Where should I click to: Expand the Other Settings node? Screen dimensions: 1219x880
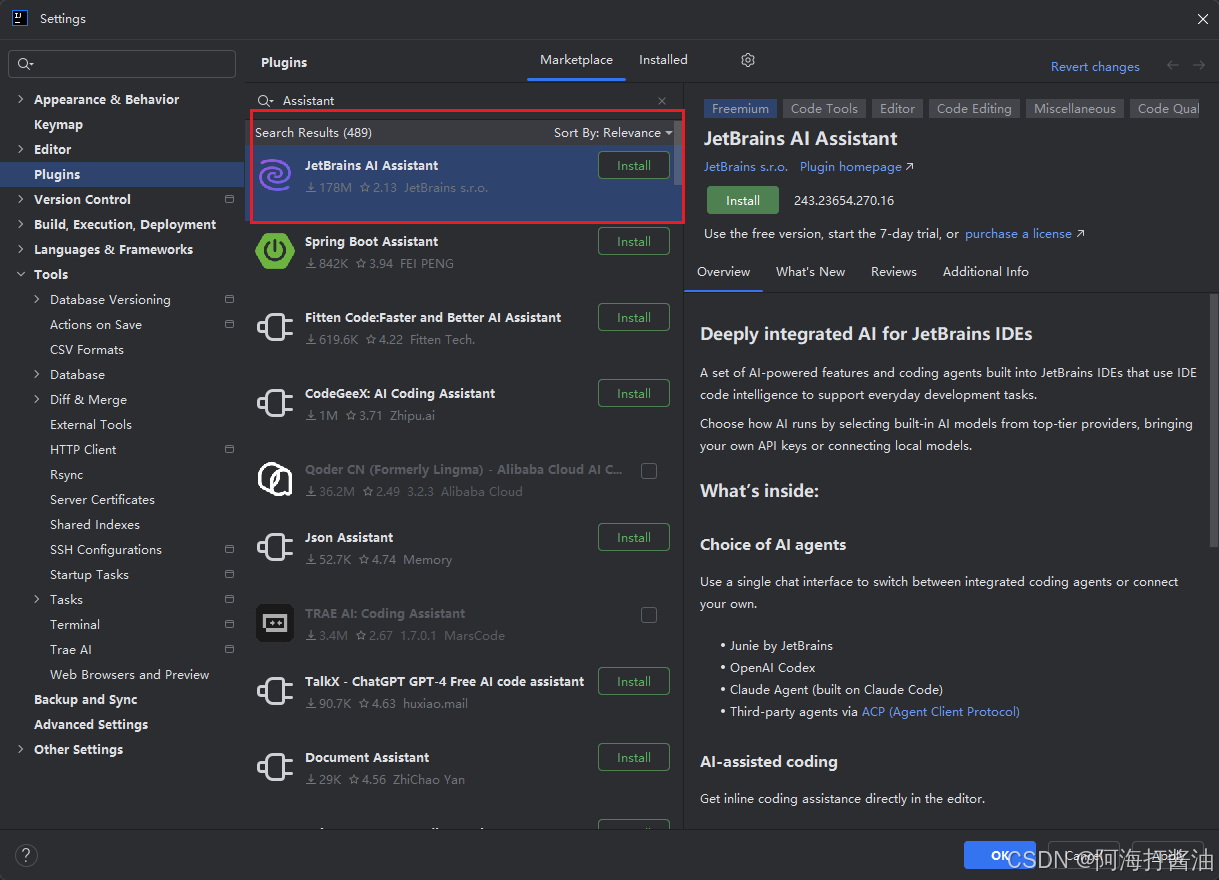(x=21, y=750)
